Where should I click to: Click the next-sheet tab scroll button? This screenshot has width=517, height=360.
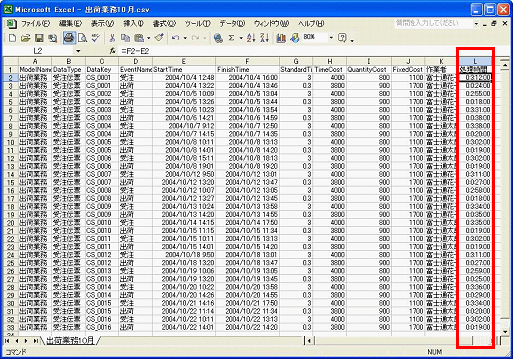[26, 341]
